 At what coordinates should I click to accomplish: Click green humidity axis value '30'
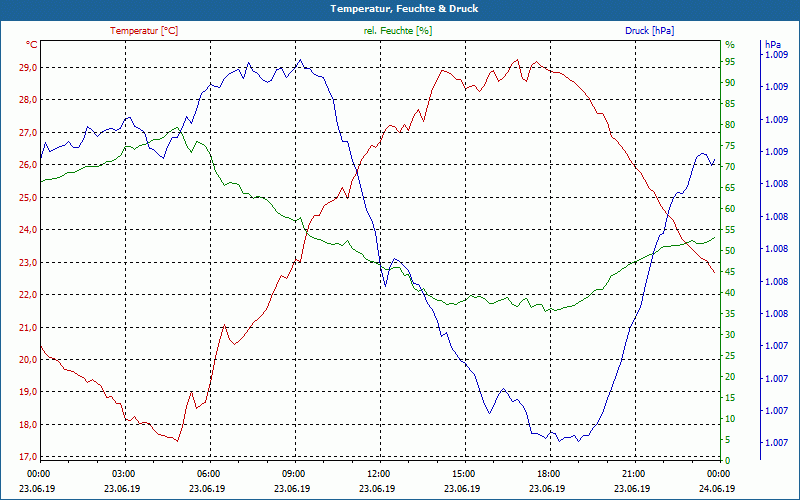730,335
